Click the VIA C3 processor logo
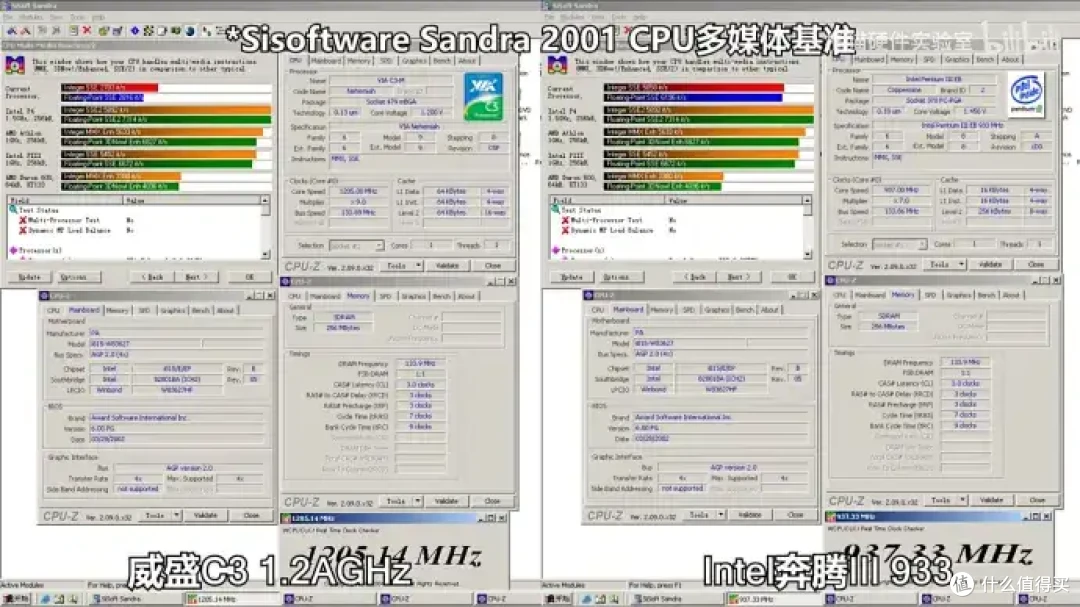The width and height of the screenshot is (1080, 607). 484,98
